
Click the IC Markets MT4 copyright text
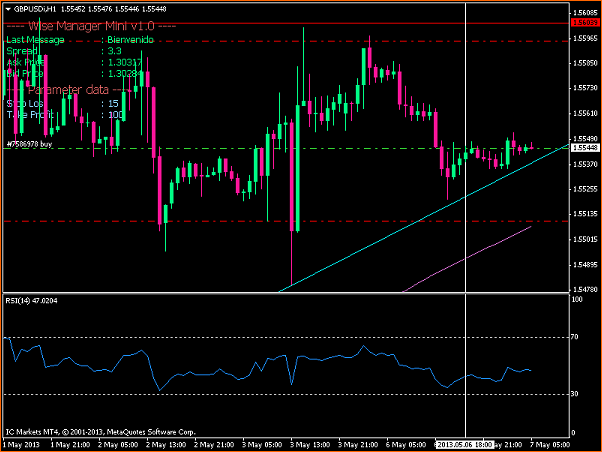tap(101, 432)
